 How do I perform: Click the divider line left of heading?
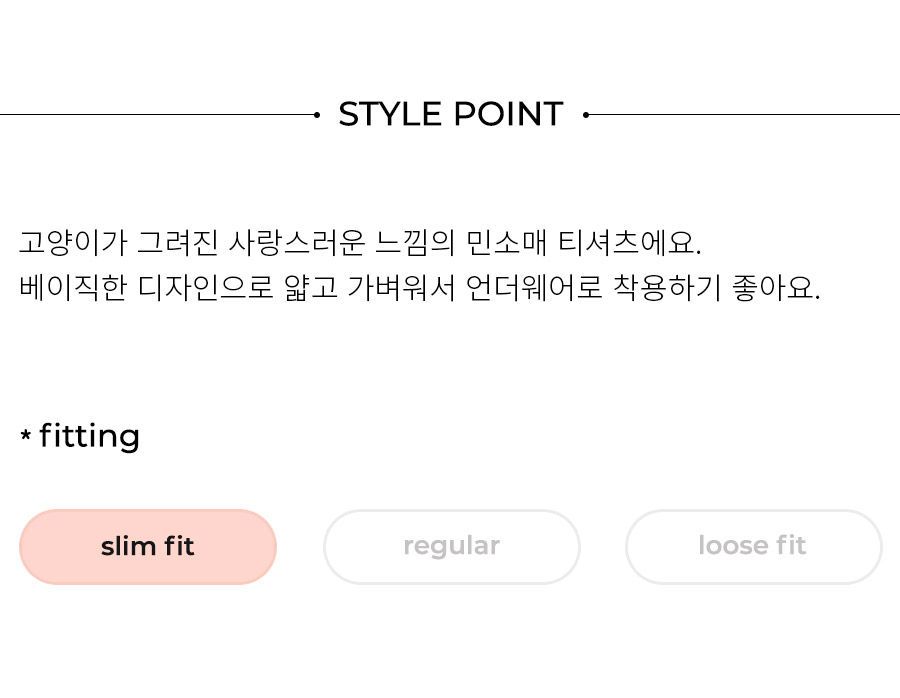(157, 115)
